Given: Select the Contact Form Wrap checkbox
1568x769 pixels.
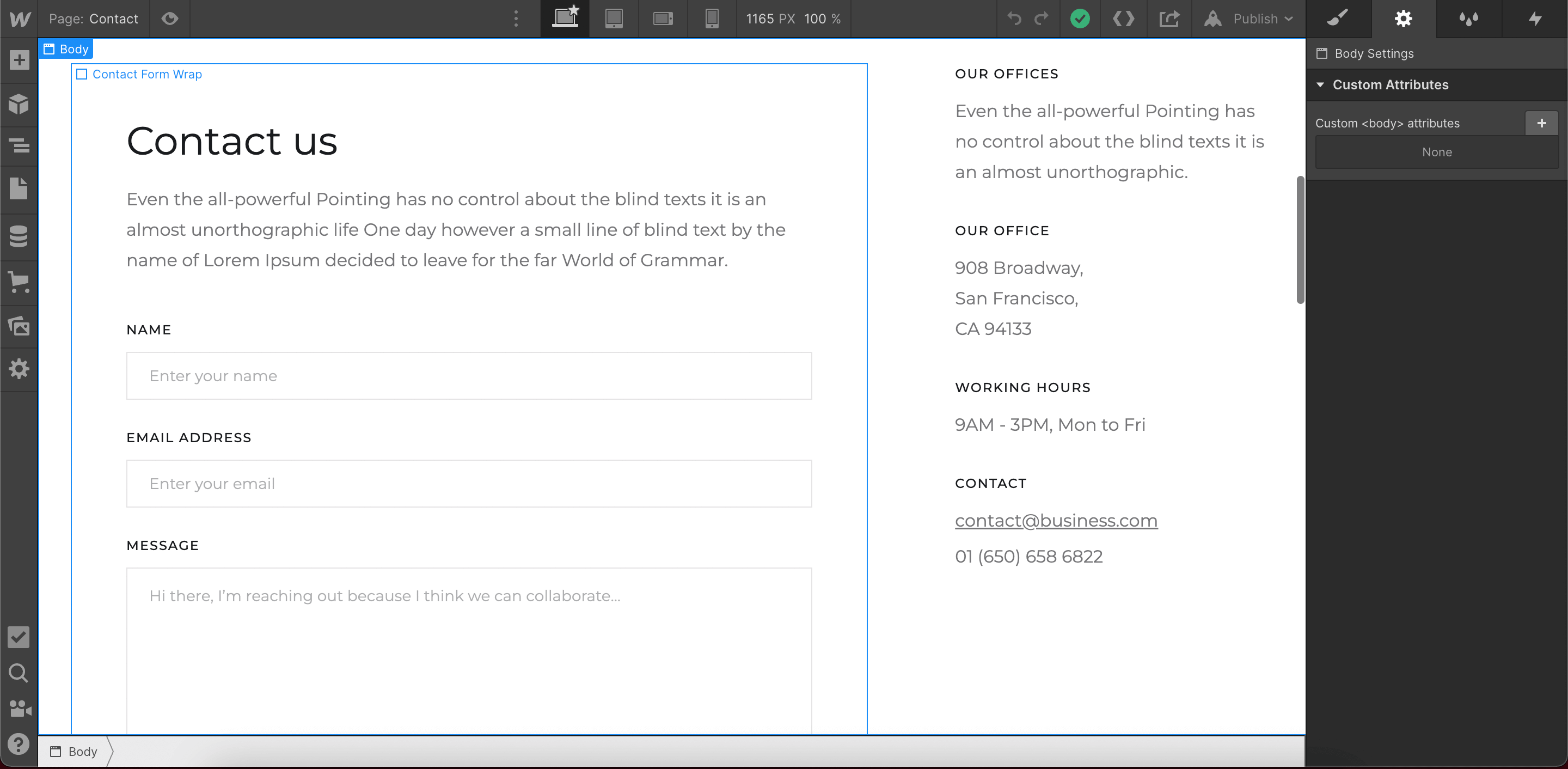Looking at the screenshot, I should tap(83, 74).
